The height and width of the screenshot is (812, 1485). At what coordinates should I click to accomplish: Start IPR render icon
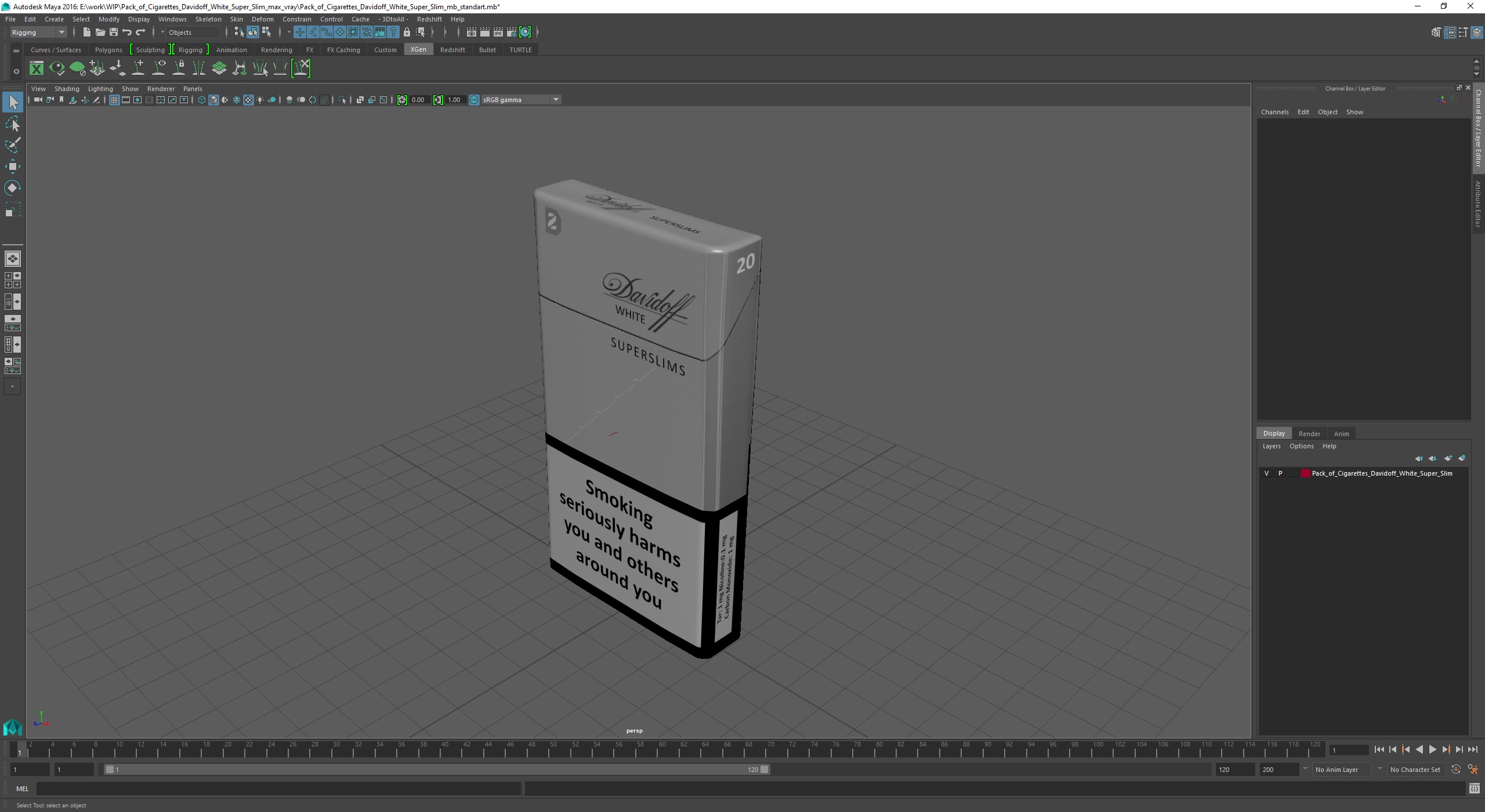pyautogui.click(x=498, y=32)
